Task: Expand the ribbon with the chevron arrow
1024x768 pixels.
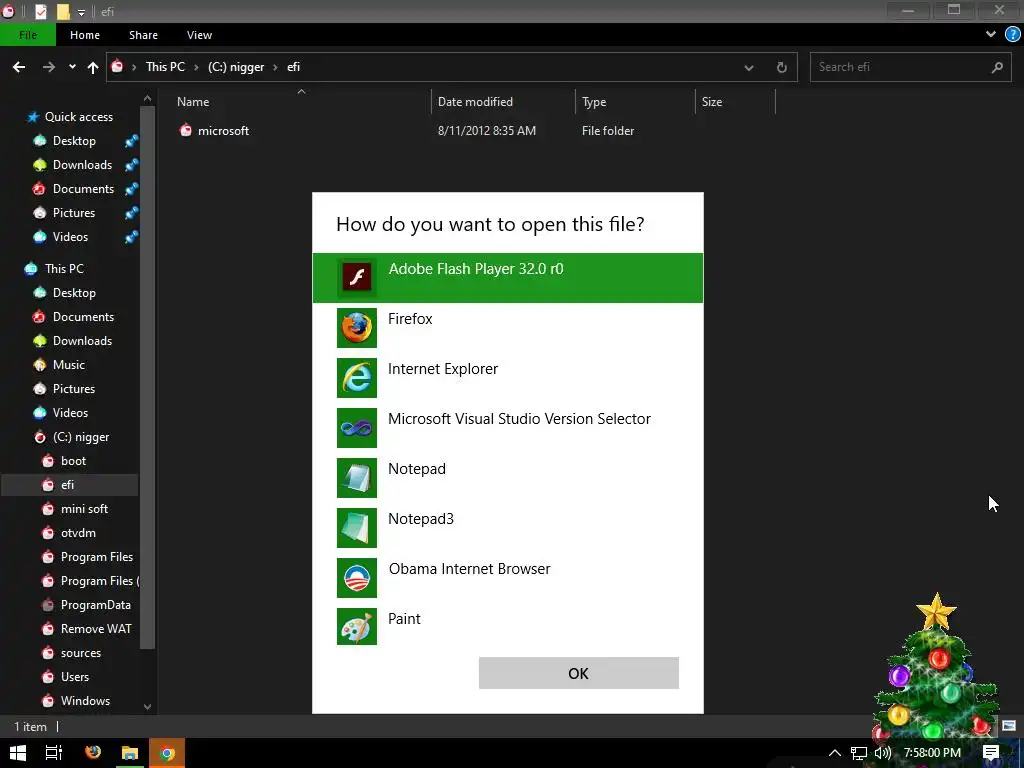Action: click(991, 35)
